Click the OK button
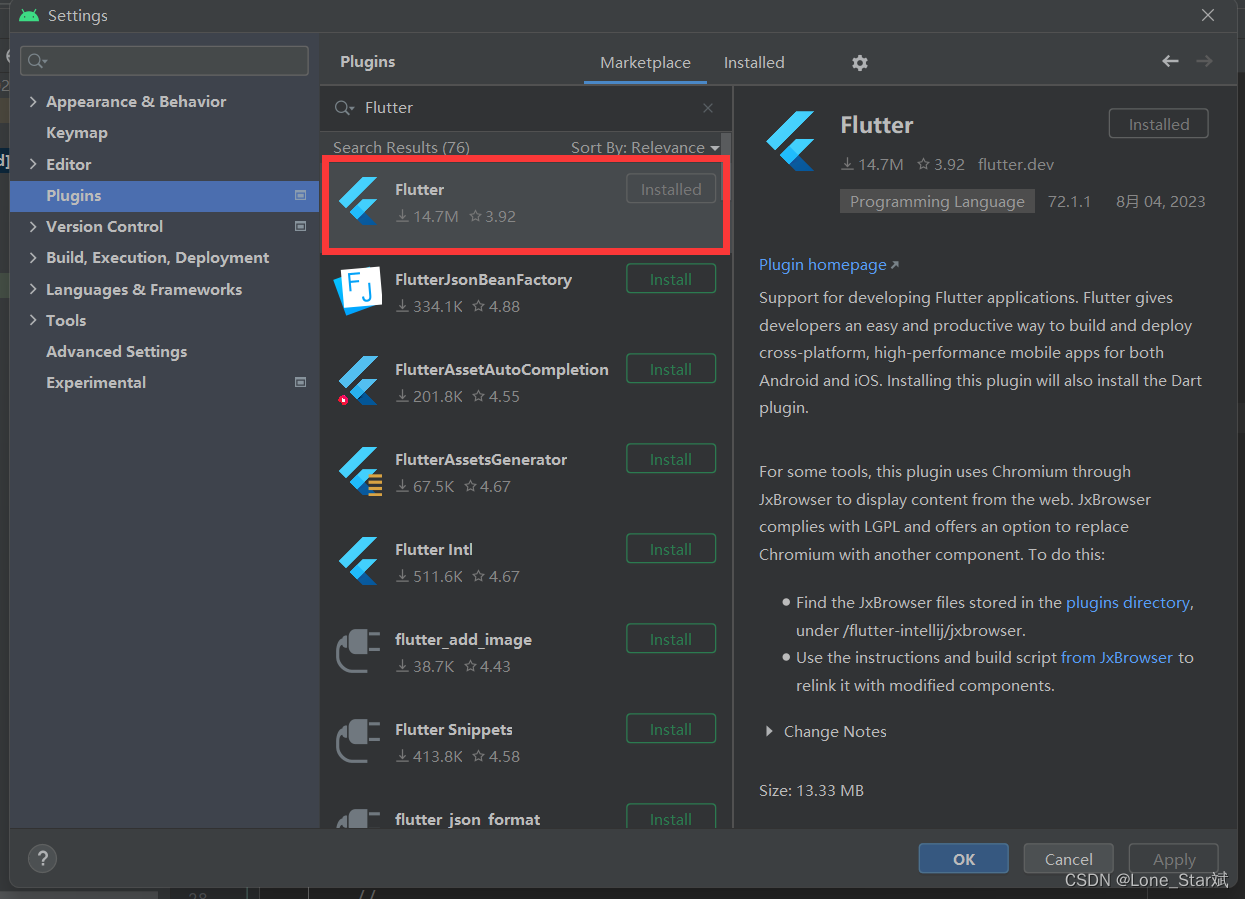1245x899 pixels. [964, 859]
